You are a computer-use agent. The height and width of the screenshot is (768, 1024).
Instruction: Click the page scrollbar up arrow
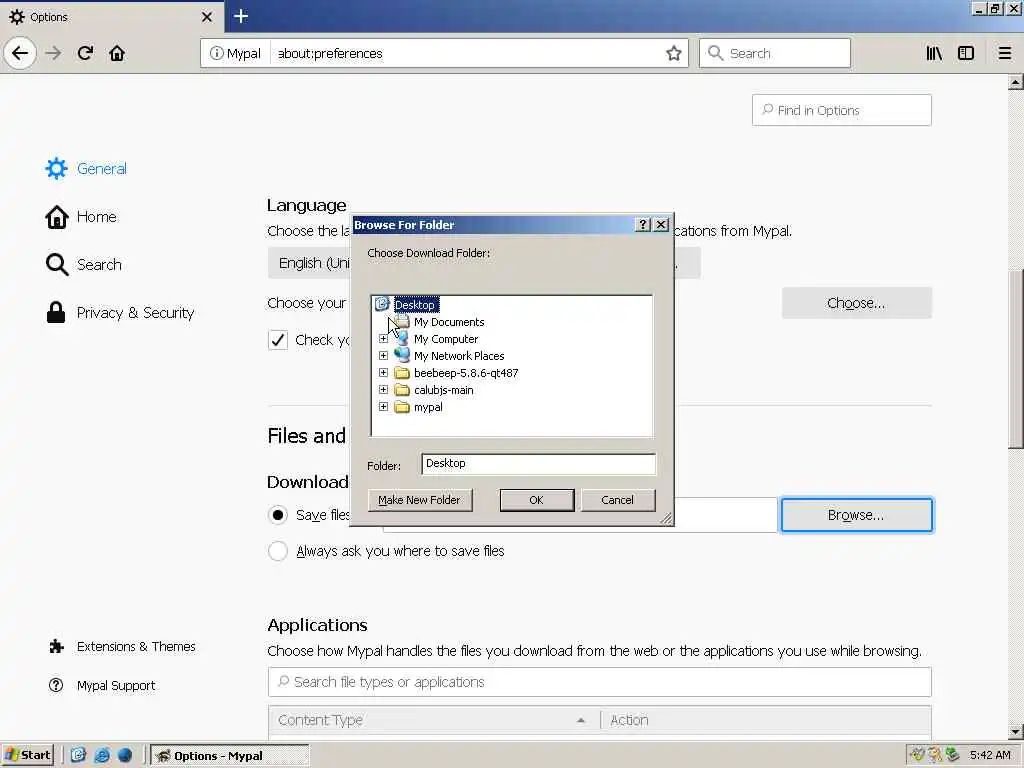pos(1015,82)
